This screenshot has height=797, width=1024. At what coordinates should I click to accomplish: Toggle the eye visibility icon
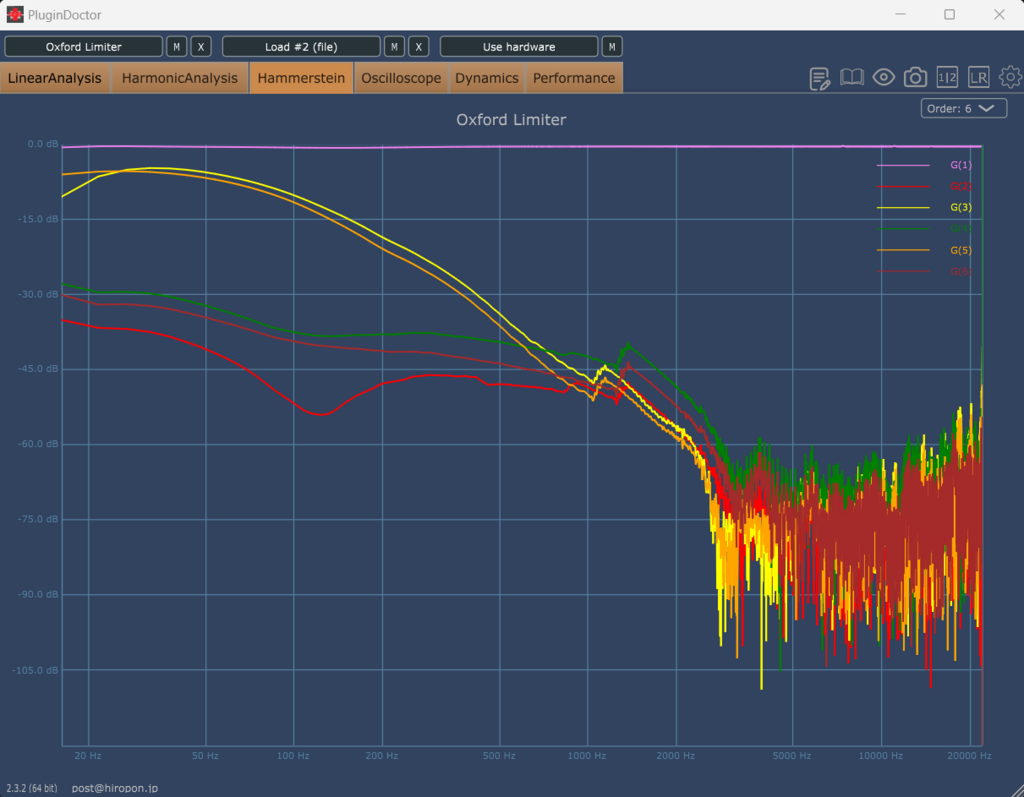coord(884,78)
